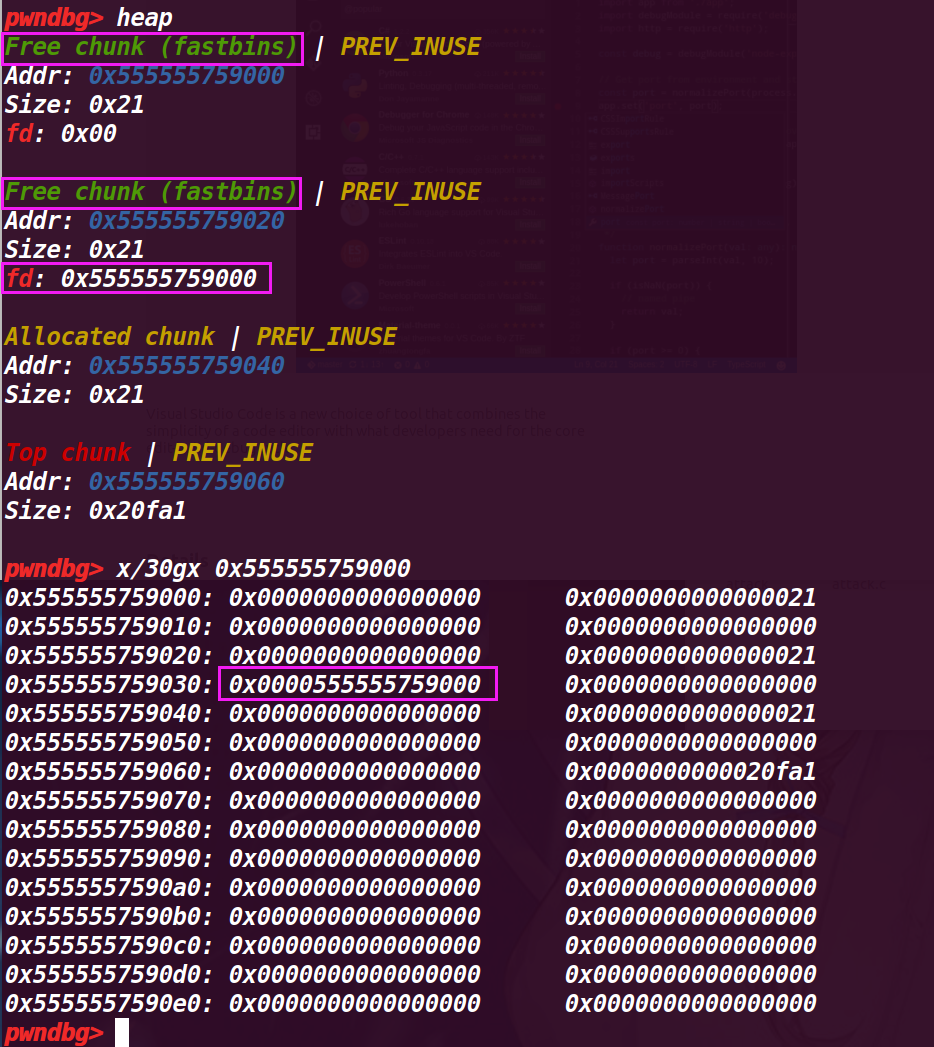
Task: Click the cursor at the last pwndbg prompt
Action: pos(122,1032)
